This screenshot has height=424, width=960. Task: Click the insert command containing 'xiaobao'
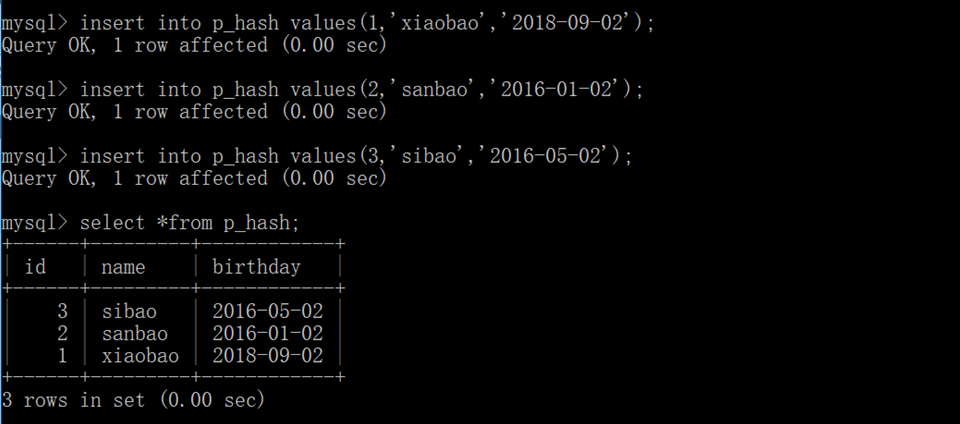367,23
